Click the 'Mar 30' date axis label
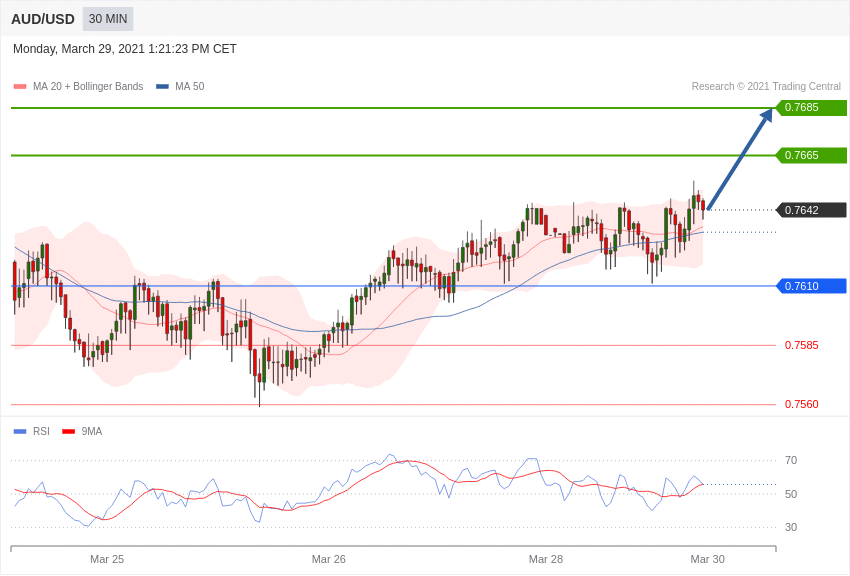 (x=707, y=559)
